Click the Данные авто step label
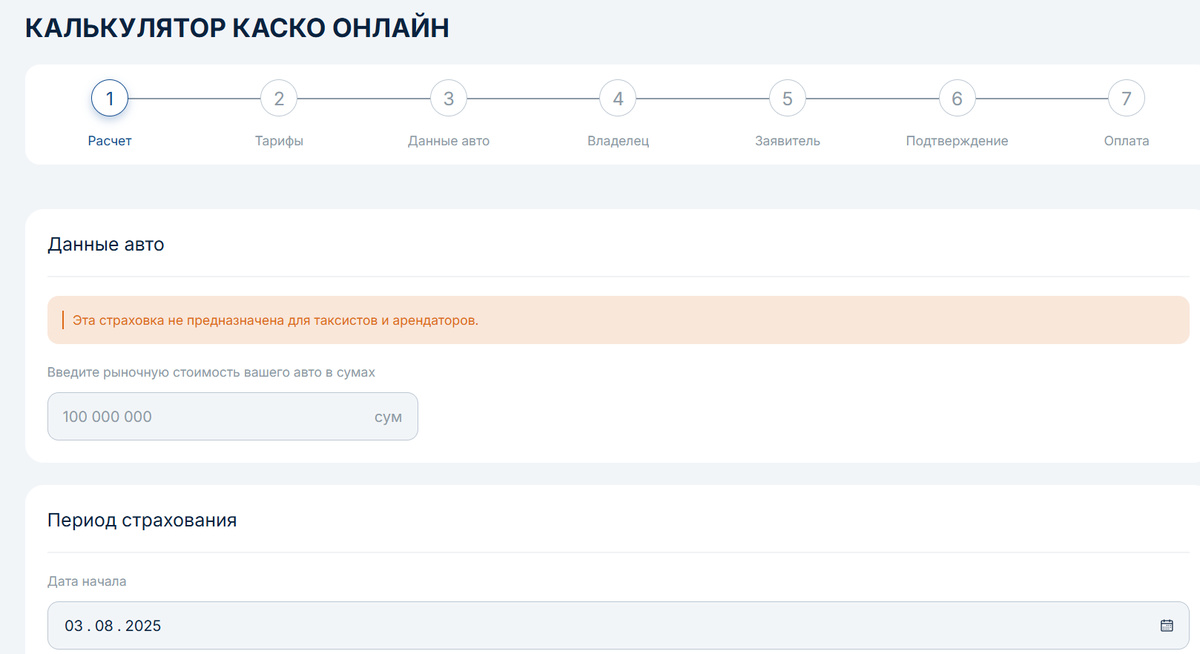The image size is (1200, 654). point(449,141)
